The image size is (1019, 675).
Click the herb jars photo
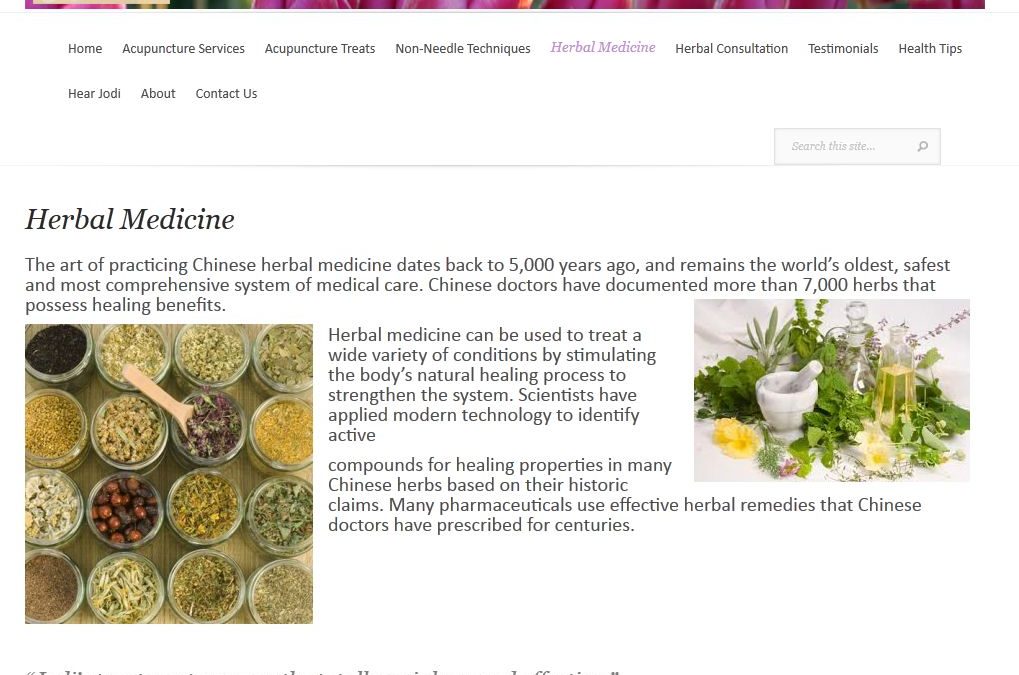pos(169,474)
